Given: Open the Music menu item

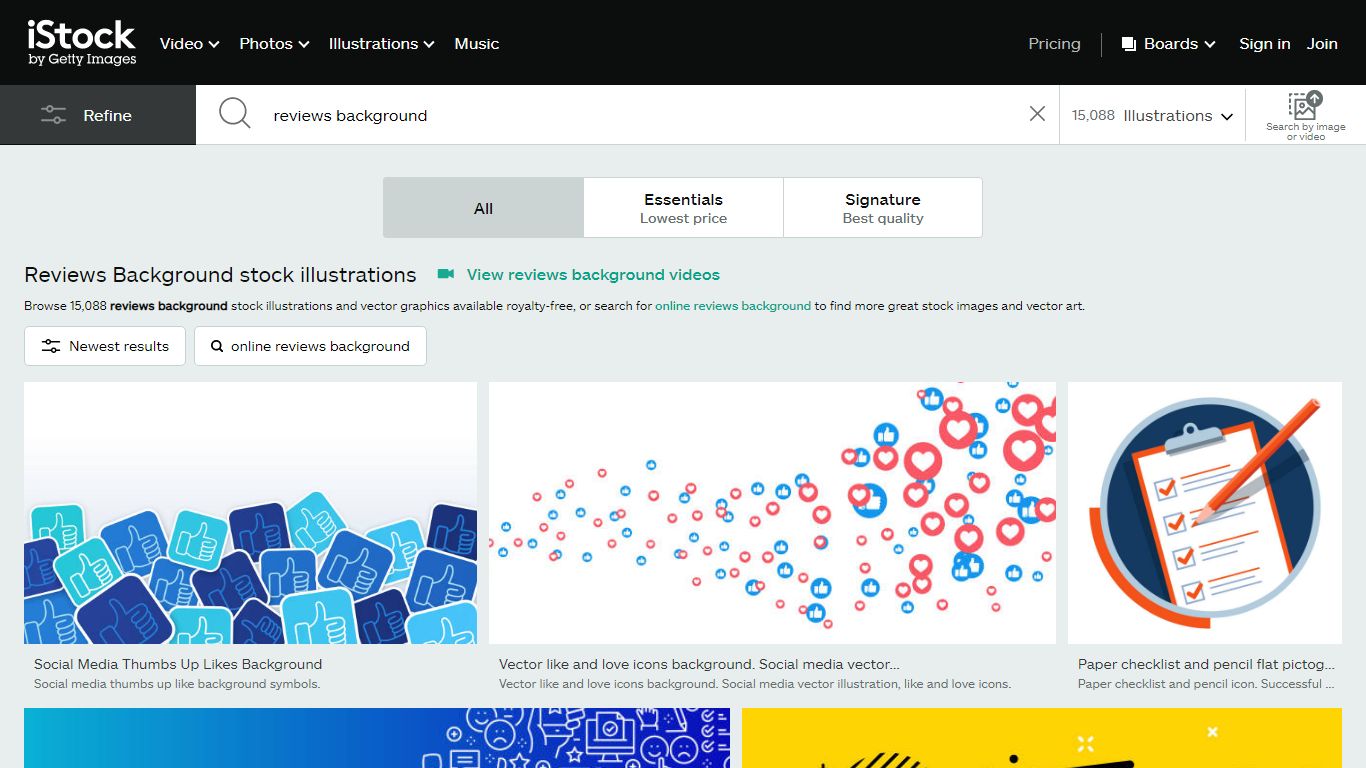Looking at the screenshot, I should 476,44.
